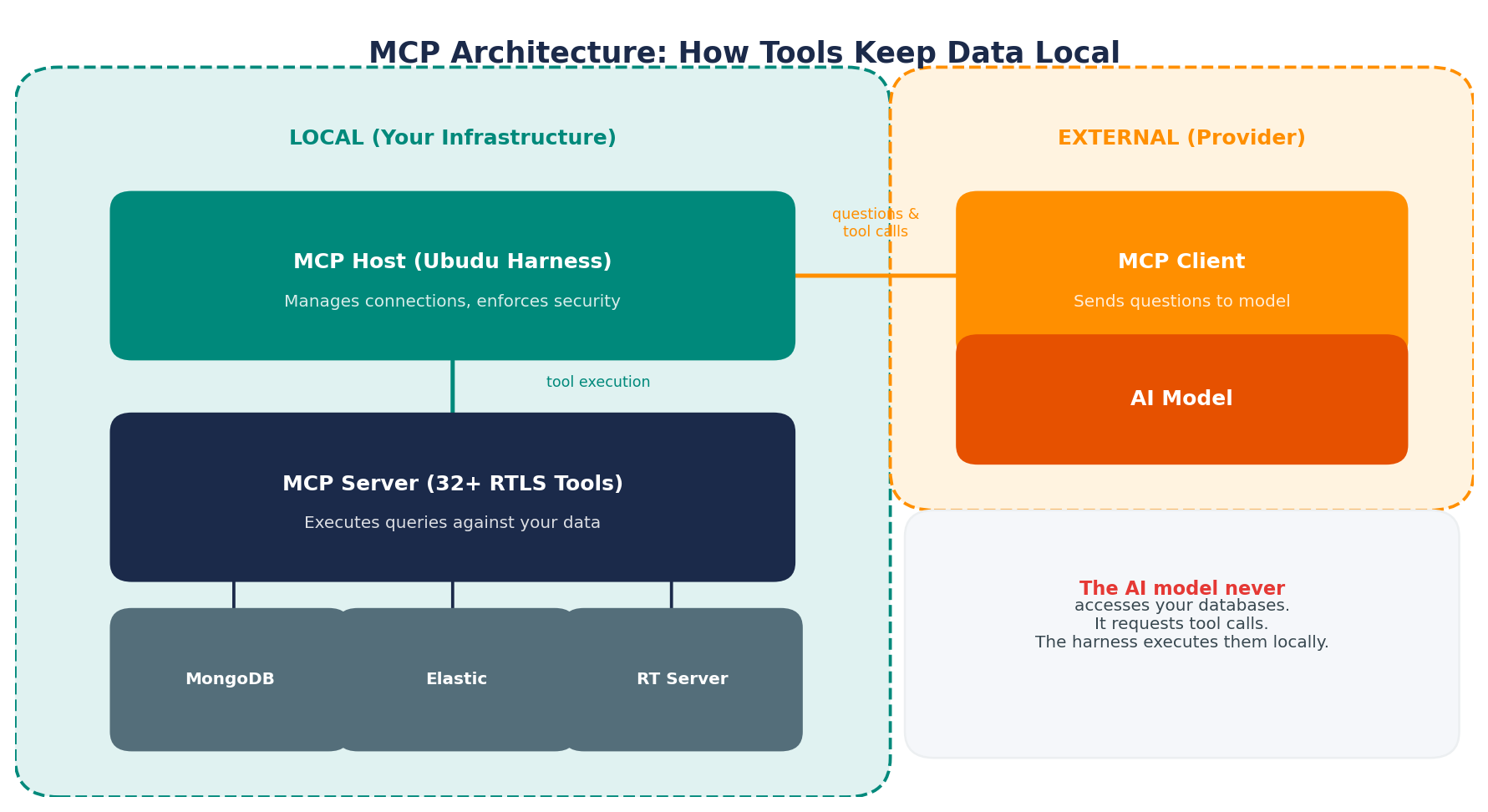Click the MCP Host (Ubudu Harness) box
The height and width of the screenshot is (812, 1488).
click(x=452, y=276)
